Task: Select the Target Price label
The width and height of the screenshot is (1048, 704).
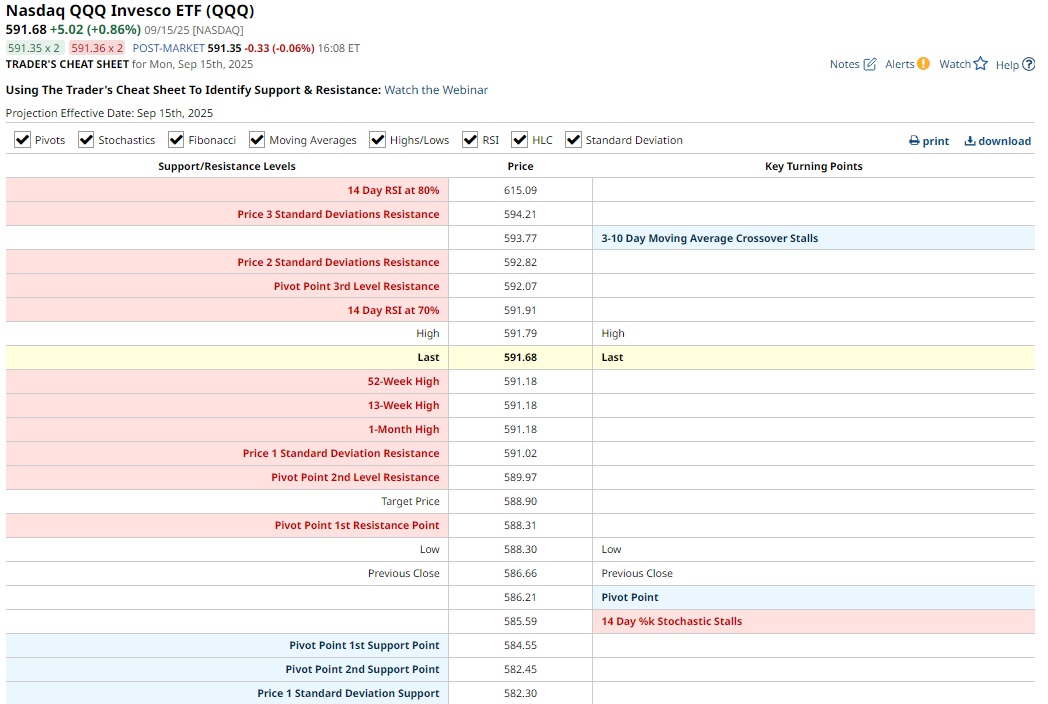Action: point(410,501)
